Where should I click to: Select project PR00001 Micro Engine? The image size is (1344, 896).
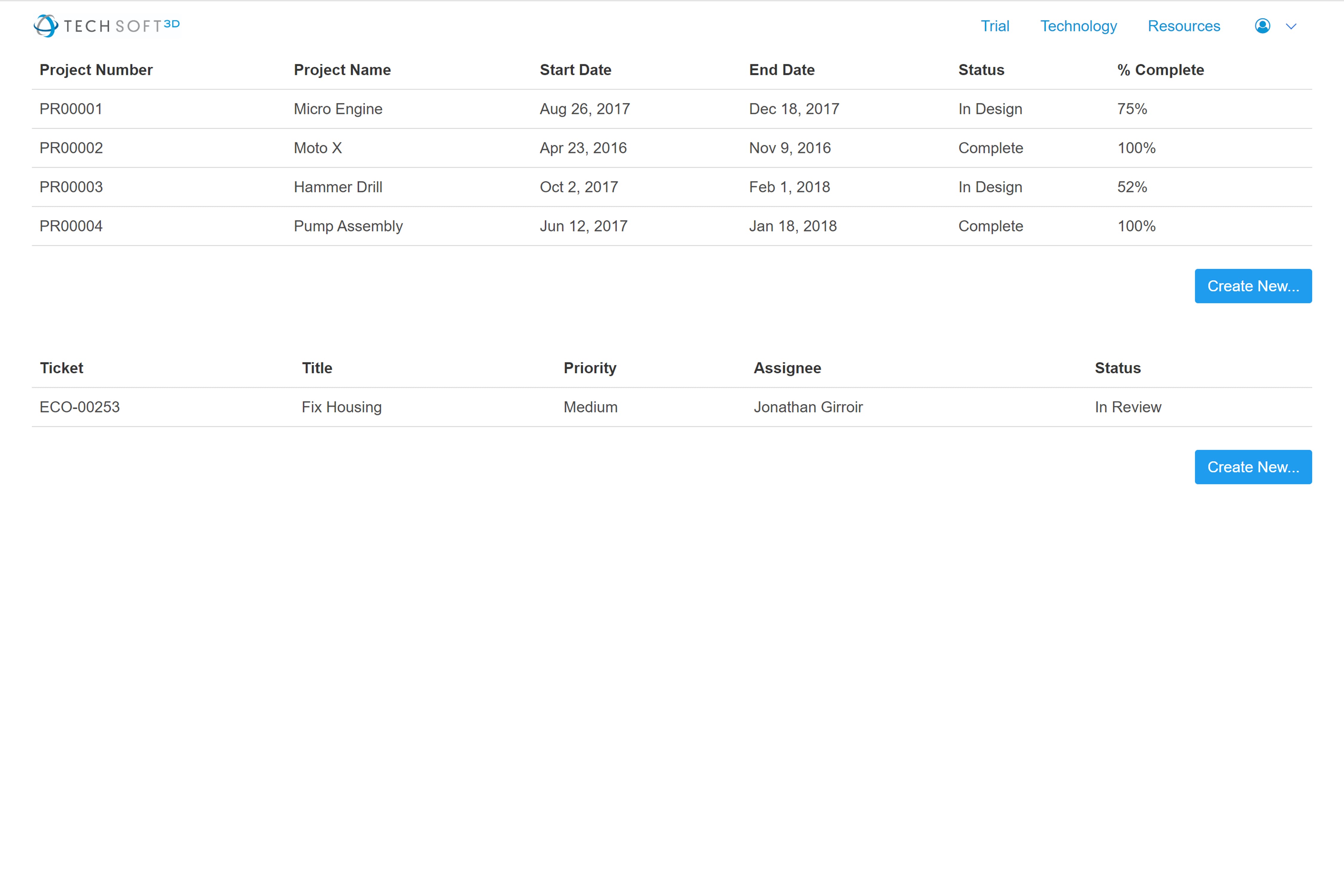(337, 109)
